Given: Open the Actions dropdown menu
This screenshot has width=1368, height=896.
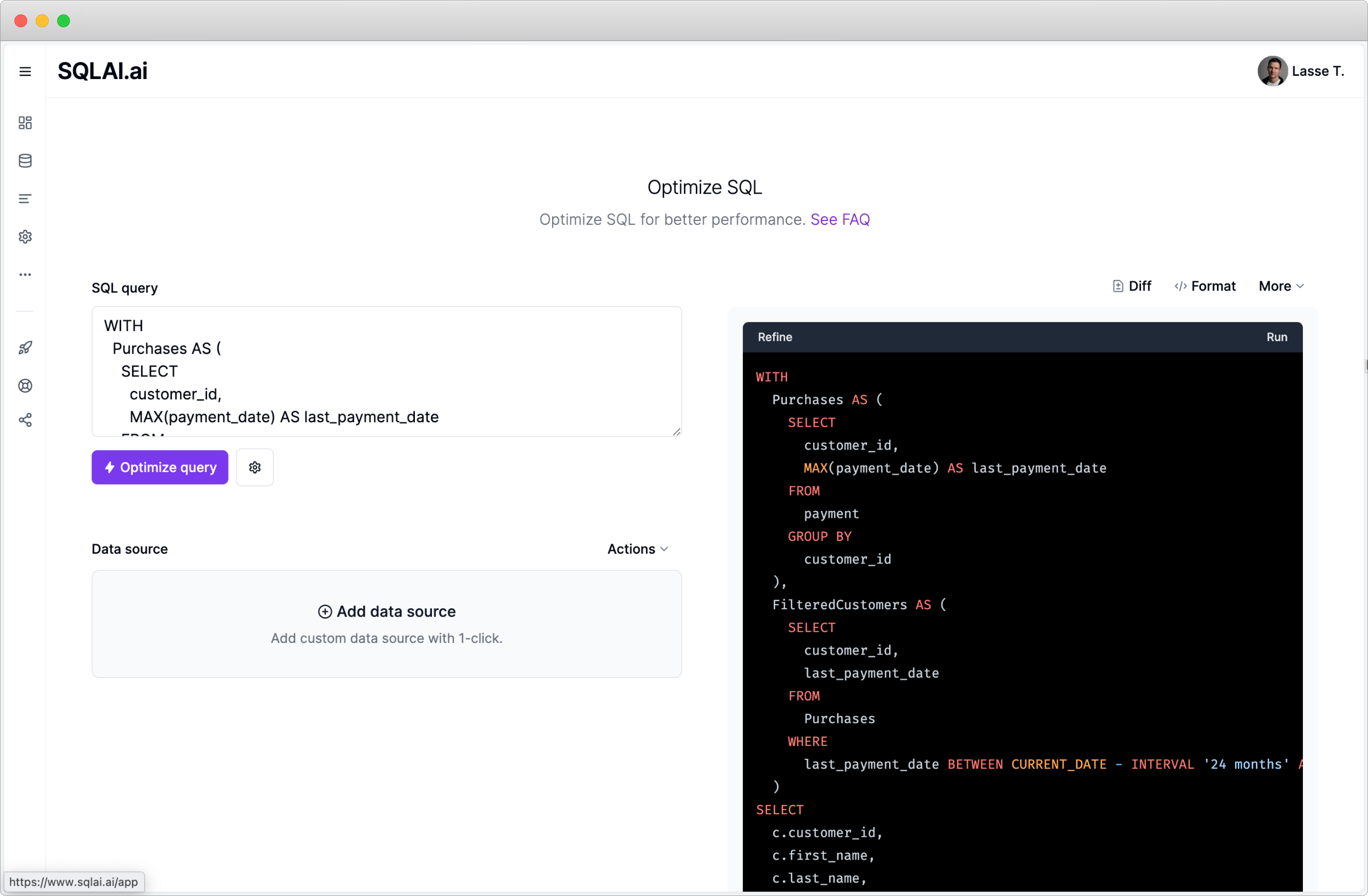Looking at the screenshot, I should point(637,549).
